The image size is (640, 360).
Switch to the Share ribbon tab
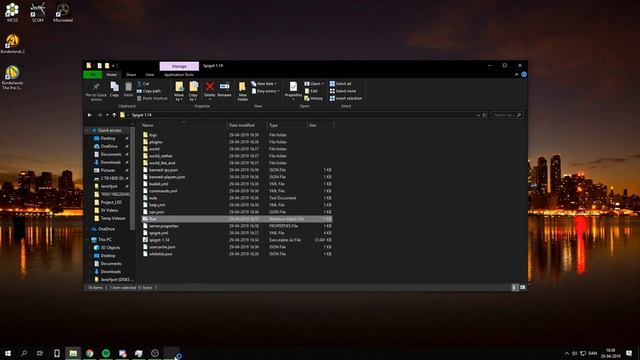(131, 75)
